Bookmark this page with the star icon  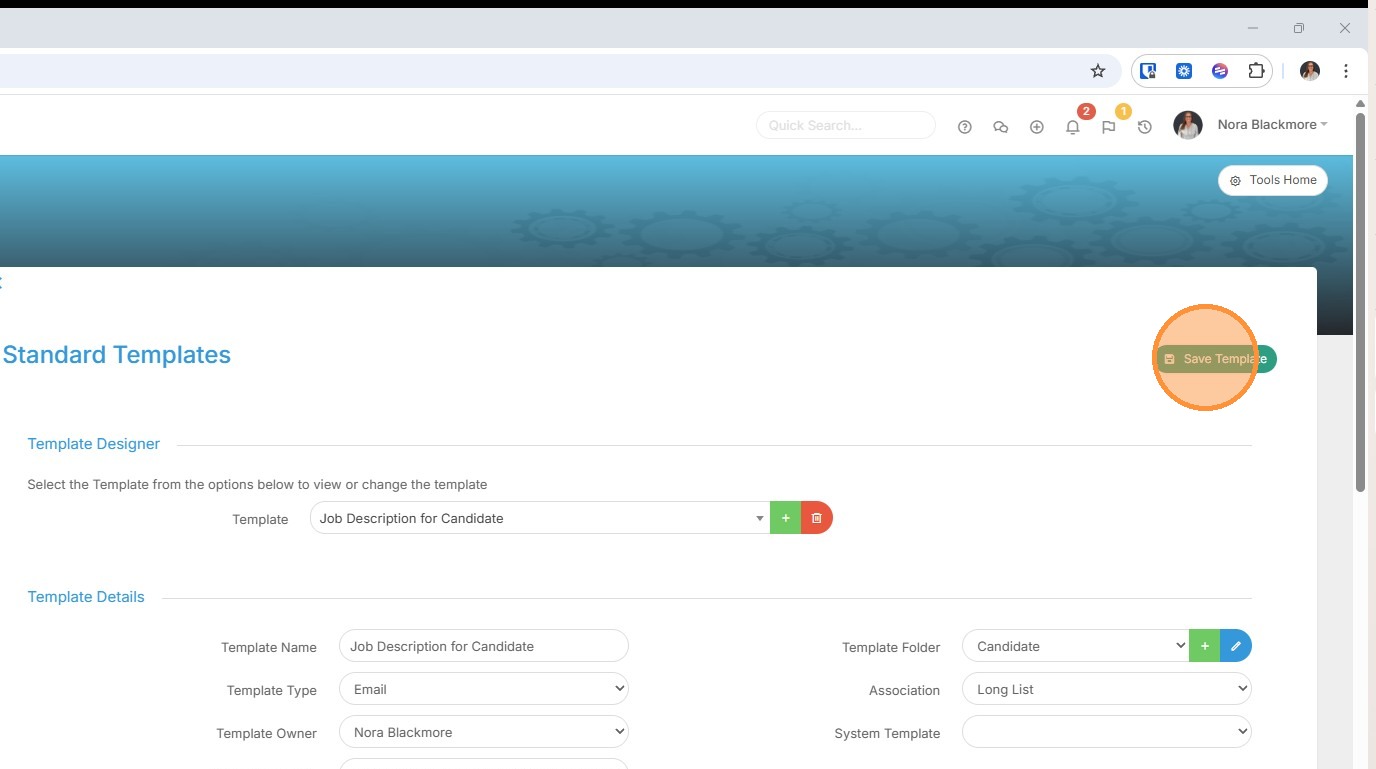pyautogui.click(x=1098, y=71)
